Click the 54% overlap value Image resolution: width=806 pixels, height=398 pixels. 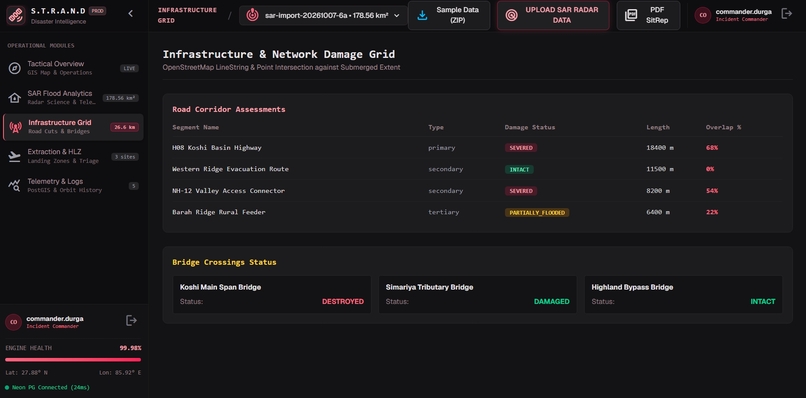[712, 191]
